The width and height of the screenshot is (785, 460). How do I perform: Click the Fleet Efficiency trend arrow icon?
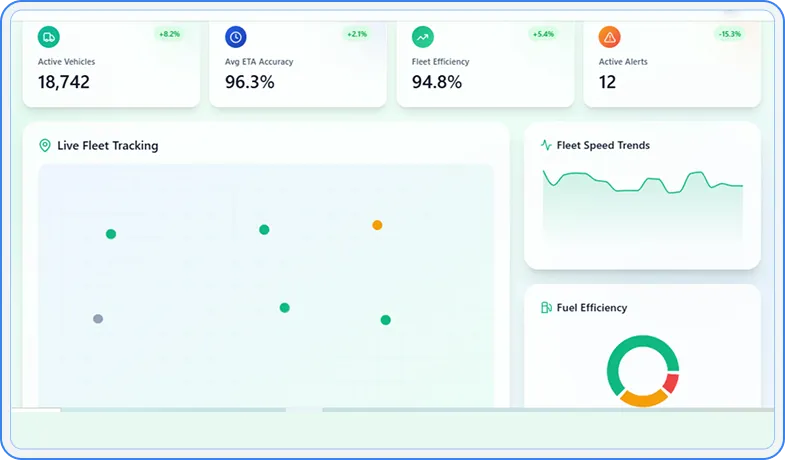(x=422, y=37)
